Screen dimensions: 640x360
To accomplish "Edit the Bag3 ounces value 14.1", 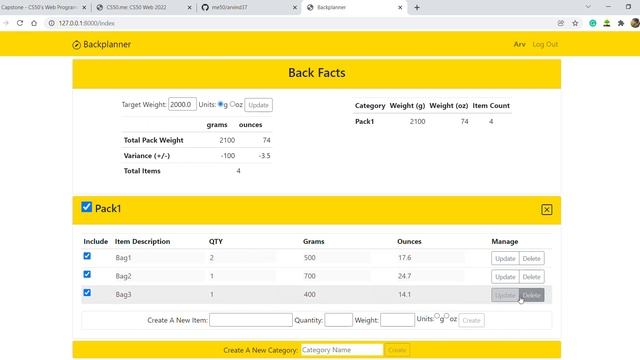I will click(431, 295).
